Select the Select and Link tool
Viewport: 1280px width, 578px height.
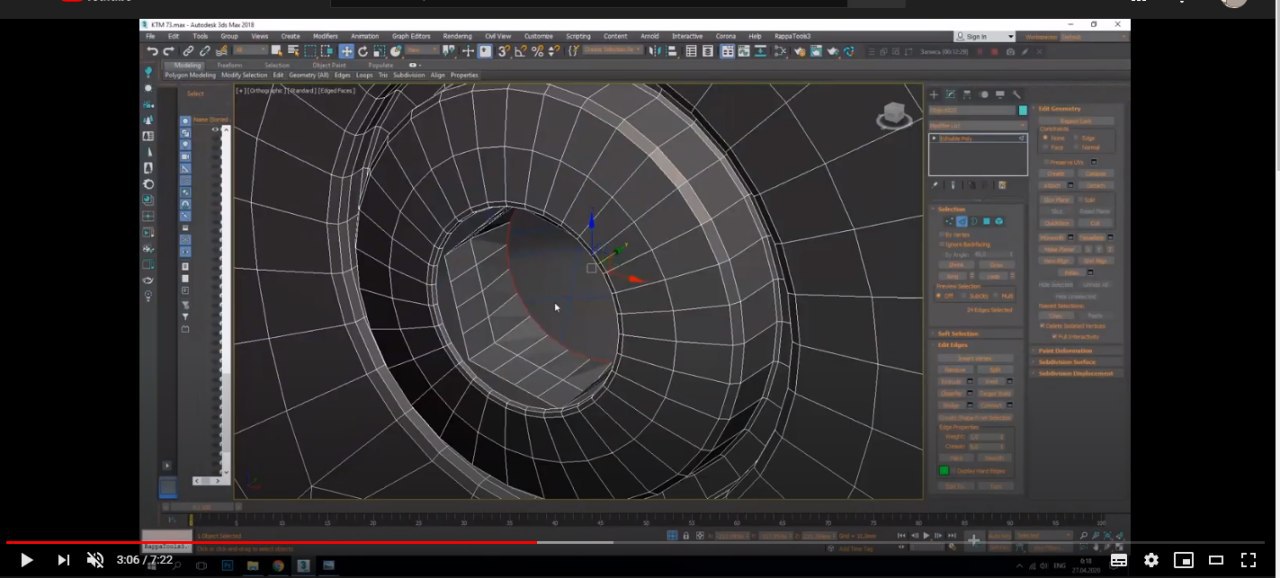click(x=188, y=51)
